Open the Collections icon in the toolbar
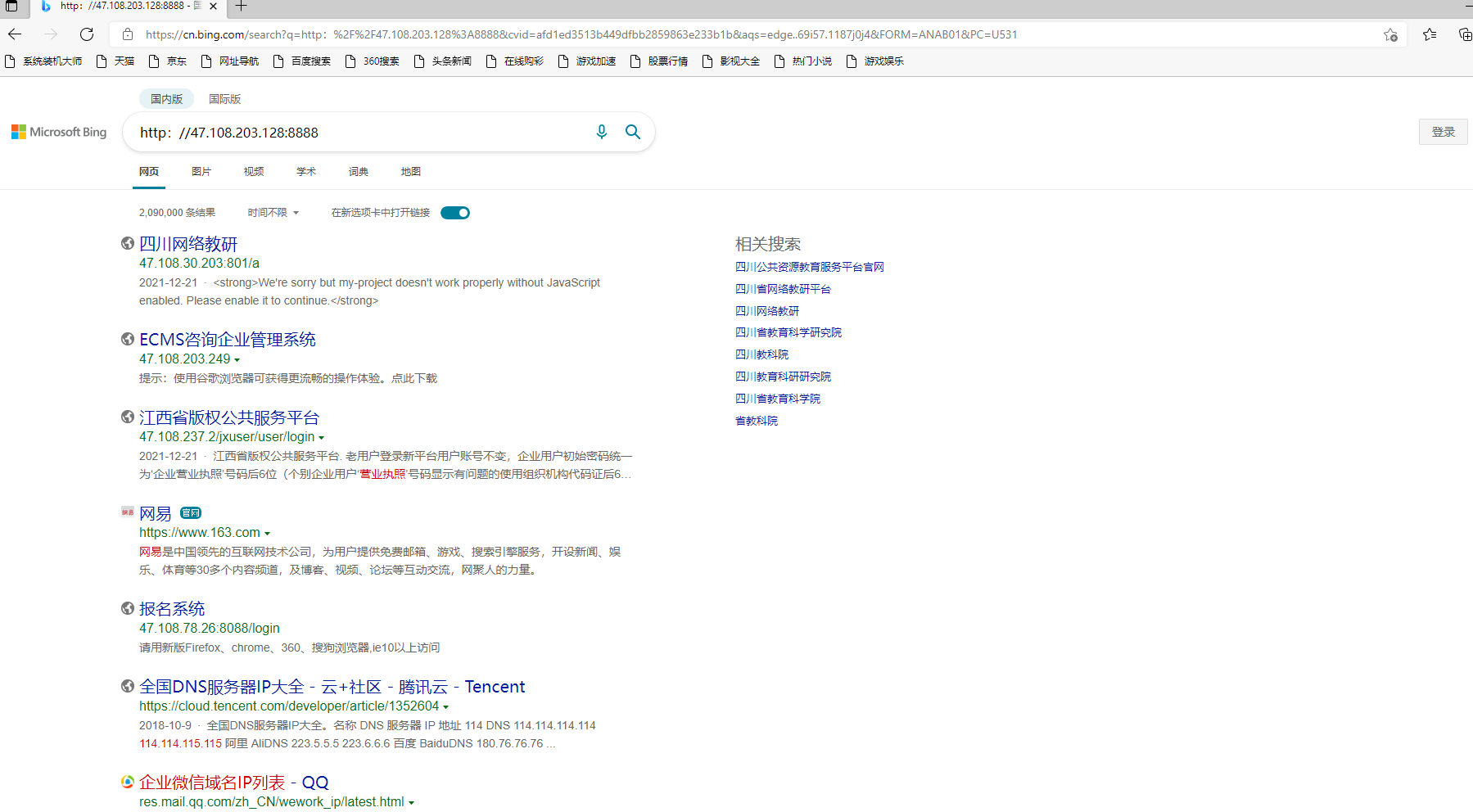Viewport: 1473px width, 812px height. (x=1465, y=34)
